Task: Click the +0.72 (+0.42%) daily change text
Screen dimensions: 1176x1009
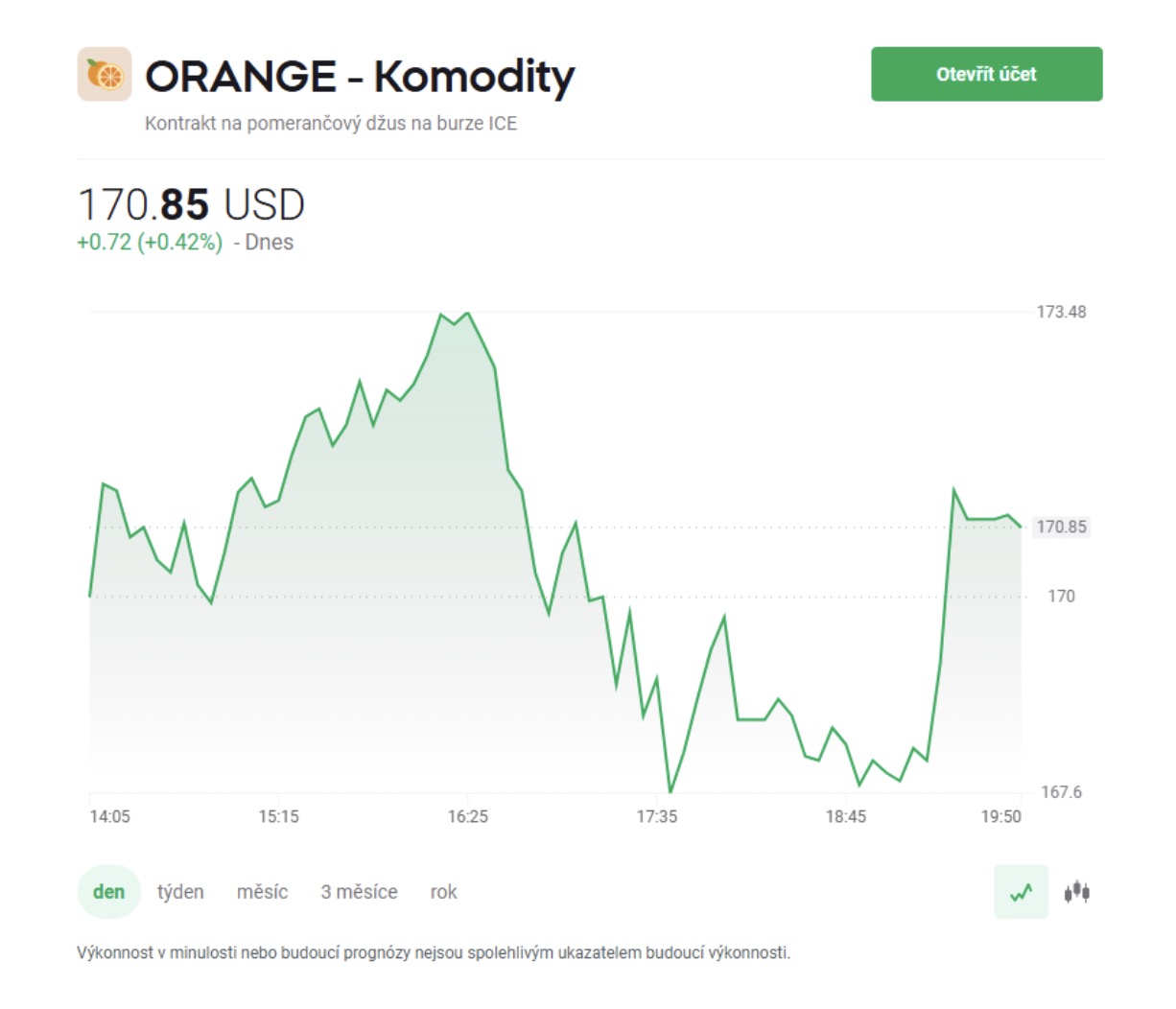Action: (x=150, y=242)
